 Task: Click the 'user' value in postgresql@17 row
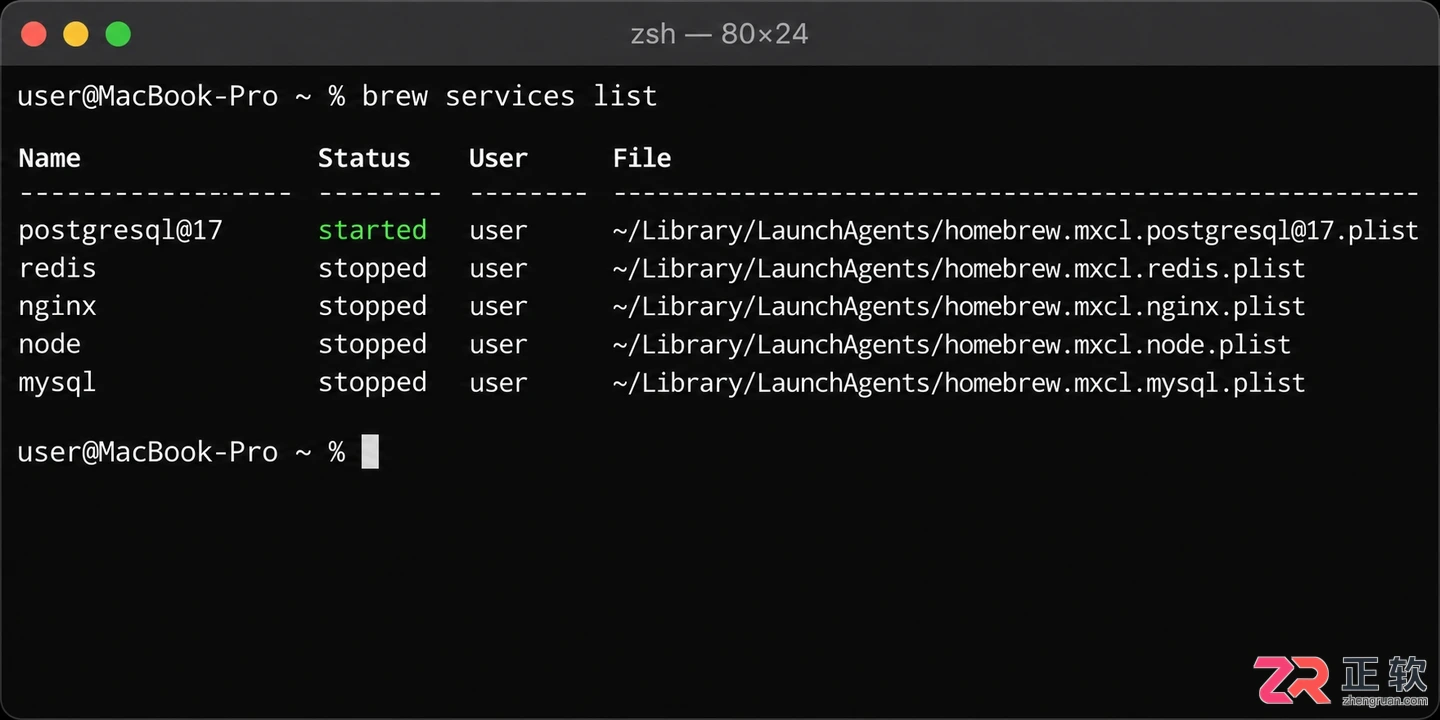498,232
